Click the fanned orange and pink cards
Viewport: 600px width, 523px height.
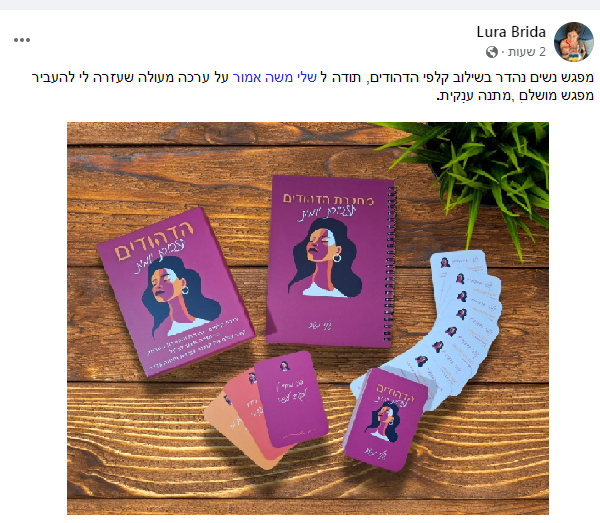[266, 409]
